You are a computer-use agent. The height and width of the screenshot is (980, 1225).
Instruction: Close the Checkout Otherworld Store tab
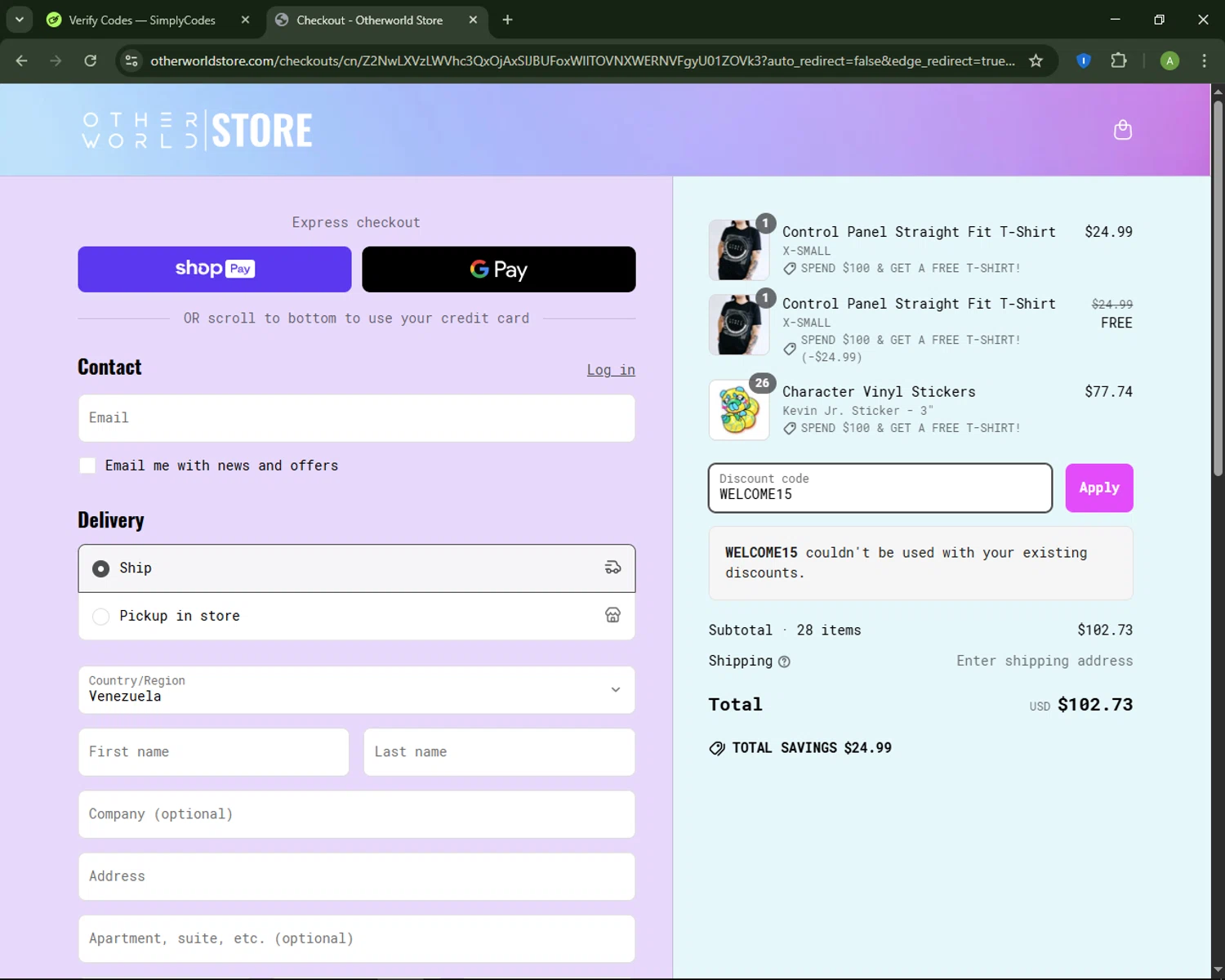pyautogui.click(x=473, y=20)
